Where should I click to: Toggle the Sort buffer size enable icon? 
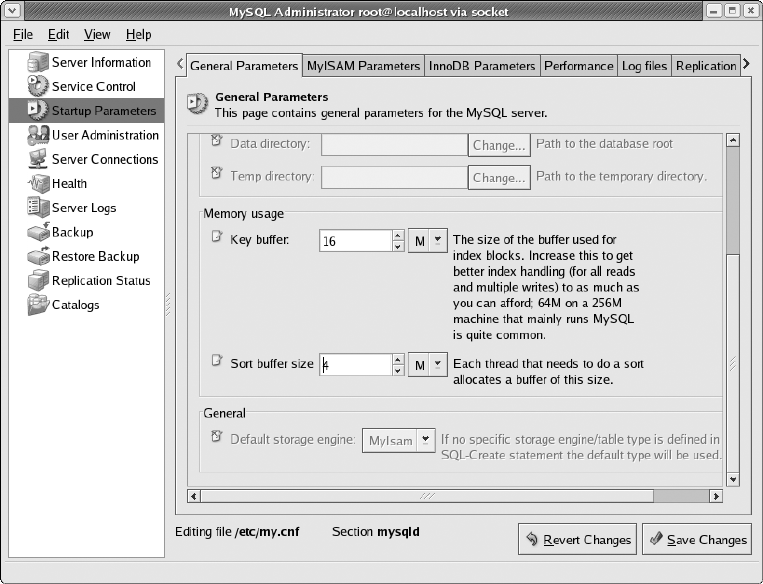pyautogui.click(x=217, y=361)
